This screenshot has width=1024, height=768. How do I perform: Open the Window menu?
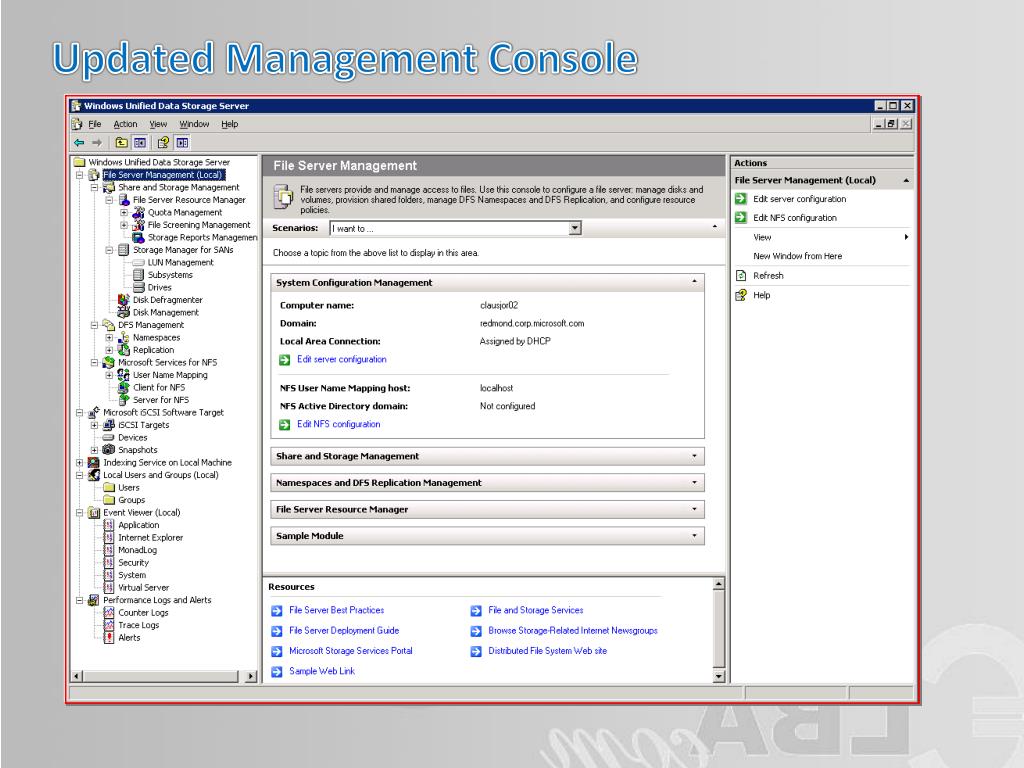click(x=194, y=124)
